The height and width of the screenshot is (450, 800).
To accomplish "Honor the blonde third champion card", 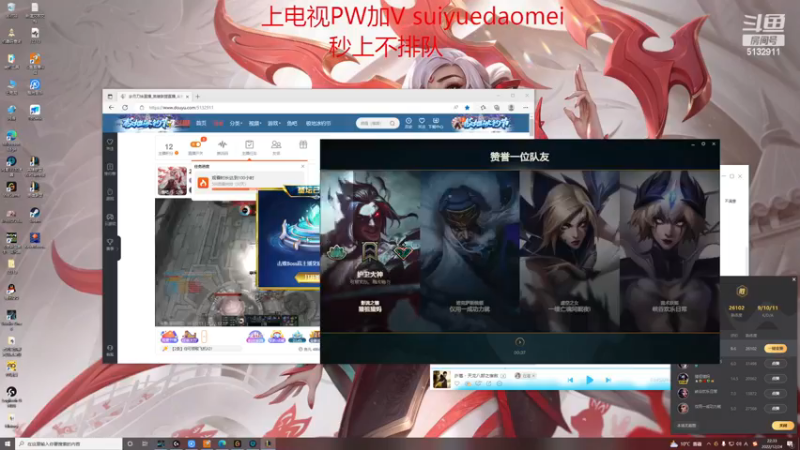I will [569, 252].
